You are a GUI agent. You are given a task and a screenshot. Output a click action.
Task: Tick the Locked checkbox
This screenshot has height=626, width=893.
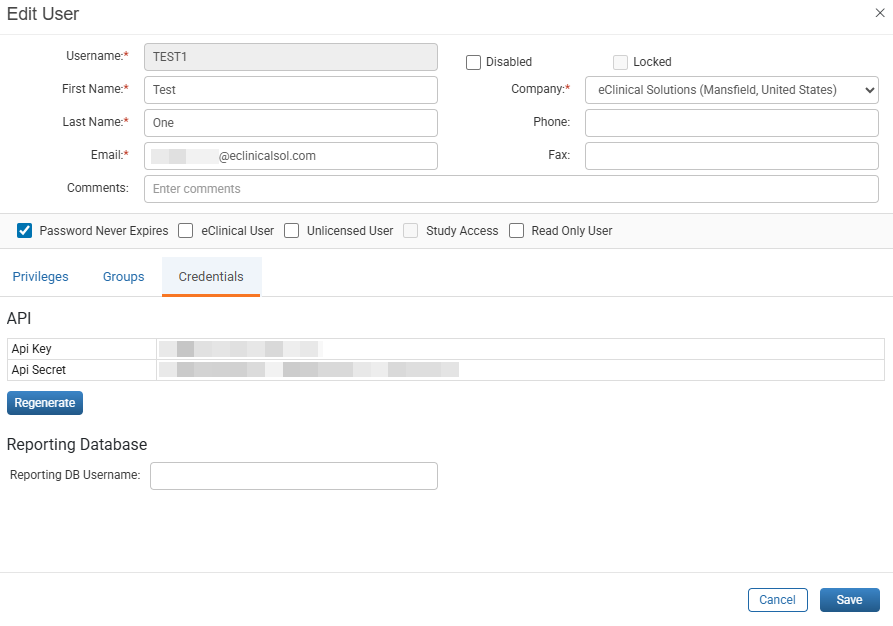620,62
